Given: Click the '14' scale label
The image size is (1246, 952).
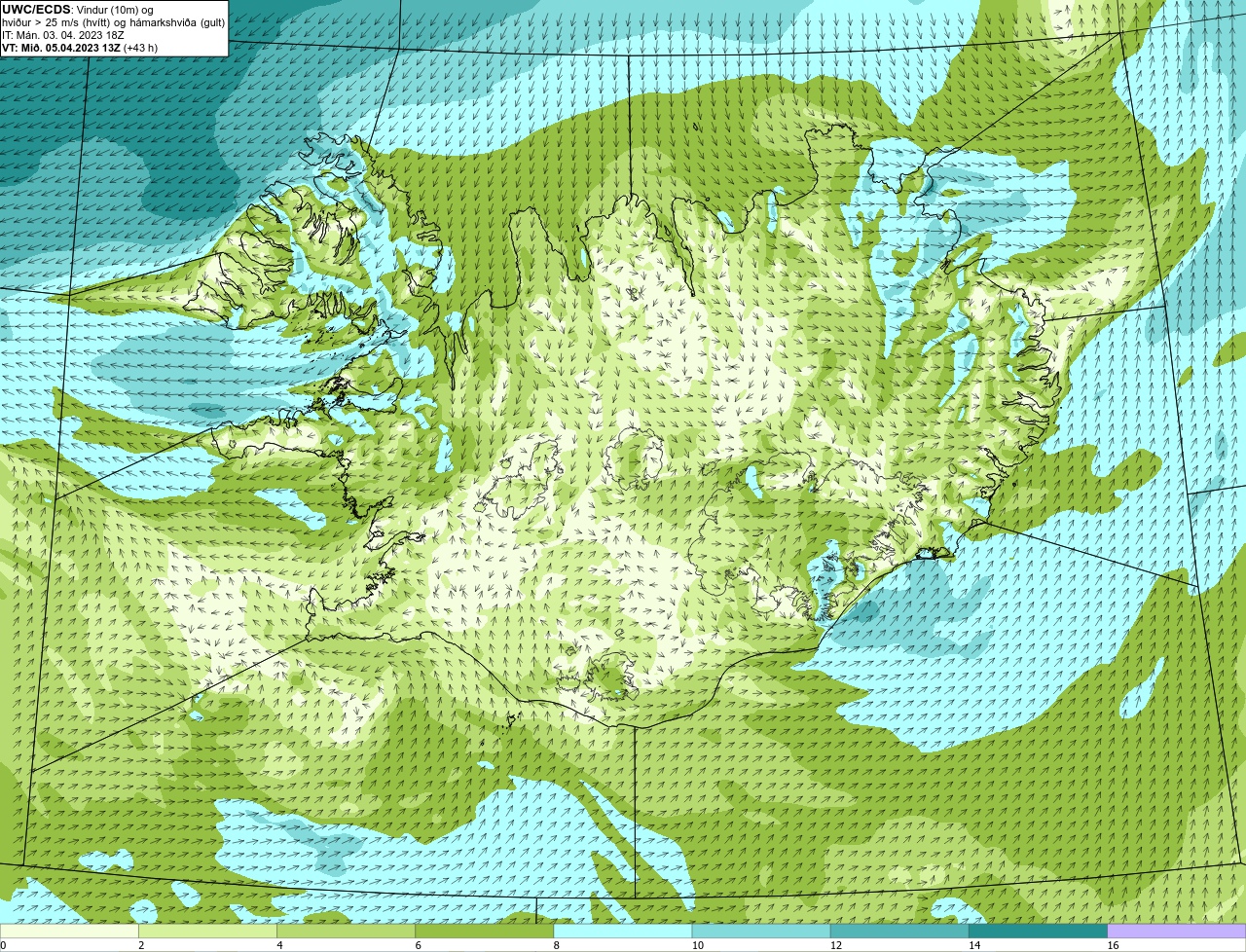Looking at the screenshot, I should coord(974,945).
